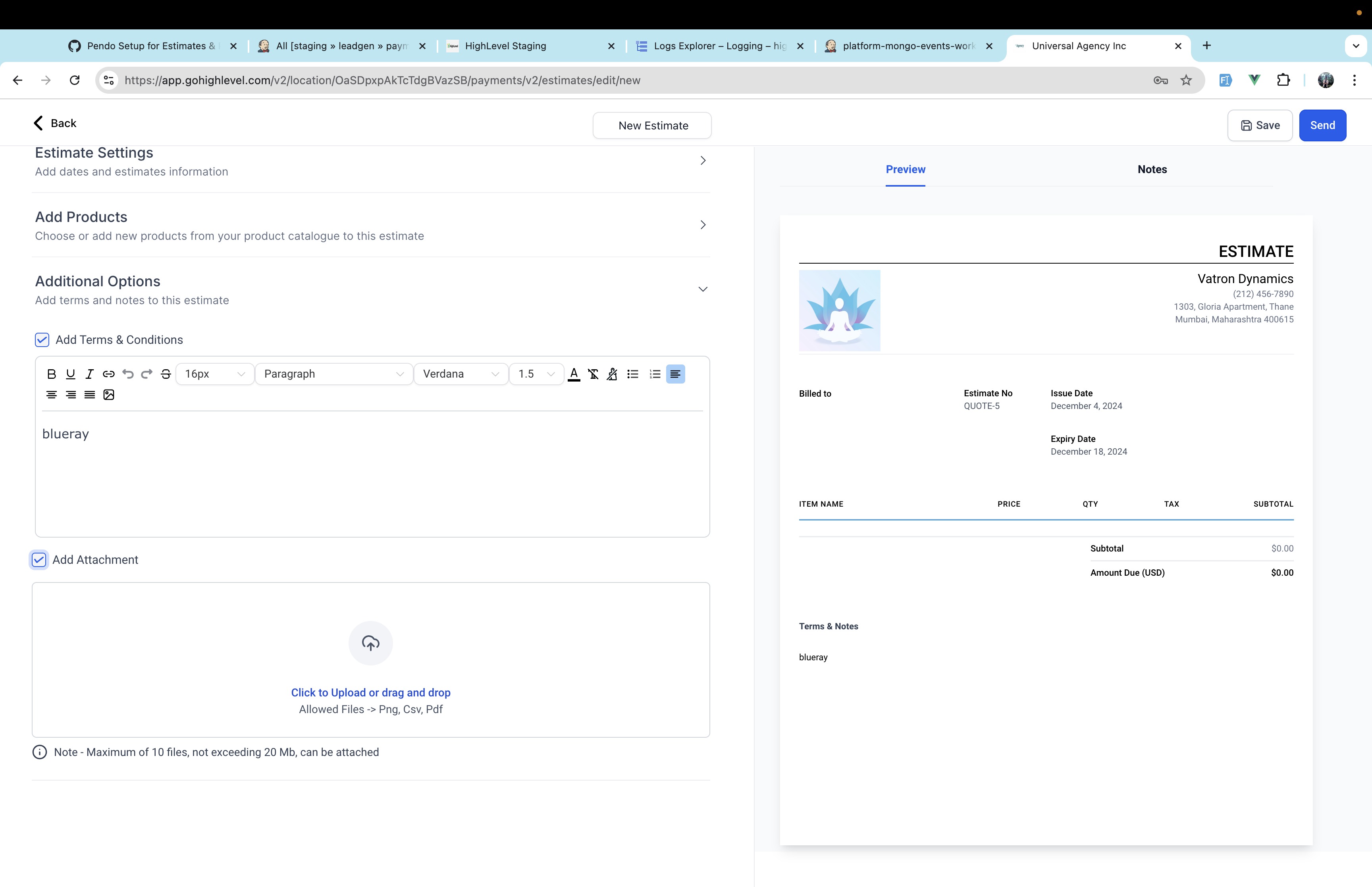Toggle bold formatting in the terms editor

51,374
